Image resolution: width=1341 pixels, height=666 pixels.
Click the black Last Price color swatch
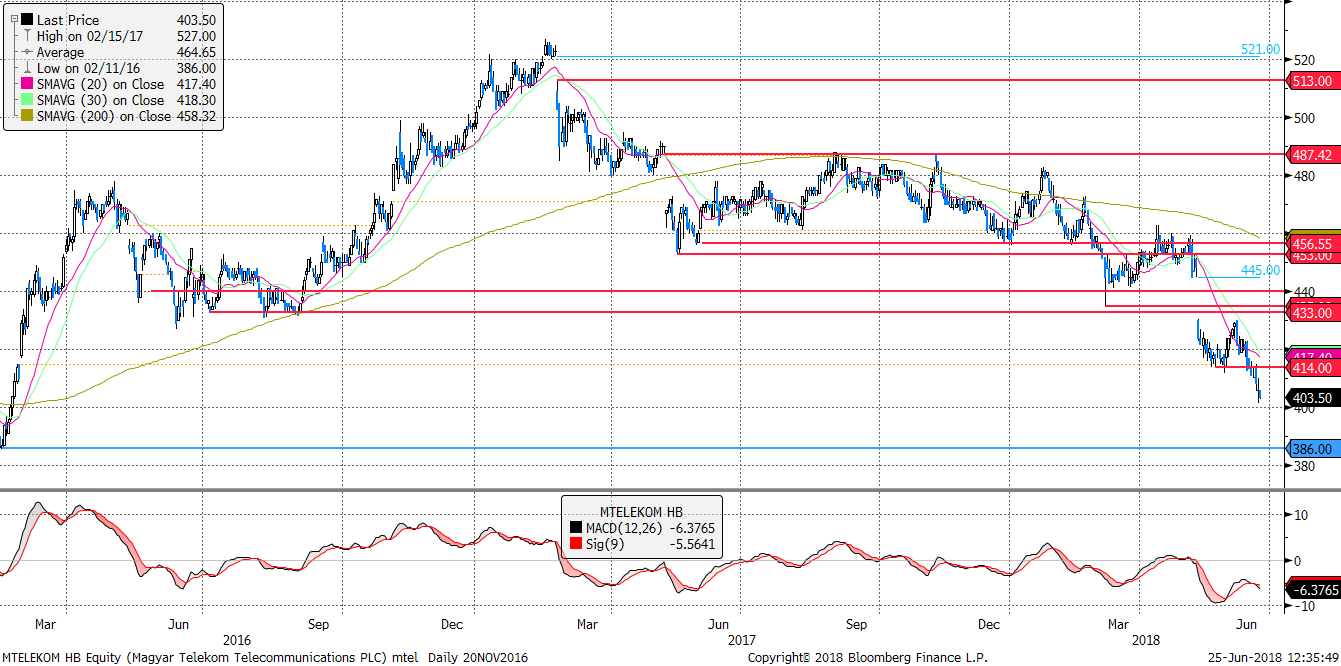click(x=26, y=19)
